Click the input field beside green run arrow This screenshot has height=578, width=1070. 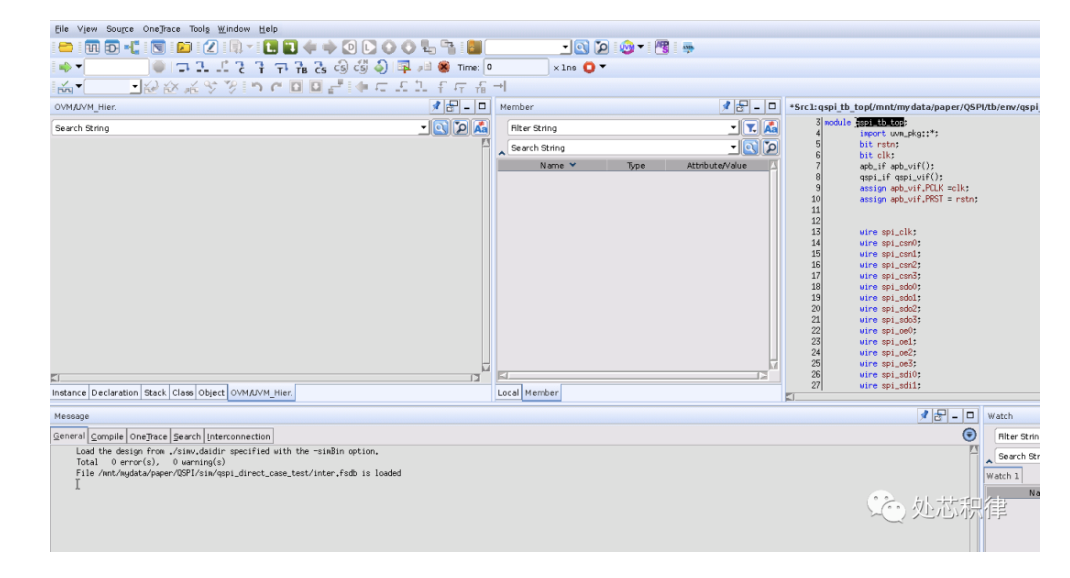pyautogui.click(x=116, y=67)
